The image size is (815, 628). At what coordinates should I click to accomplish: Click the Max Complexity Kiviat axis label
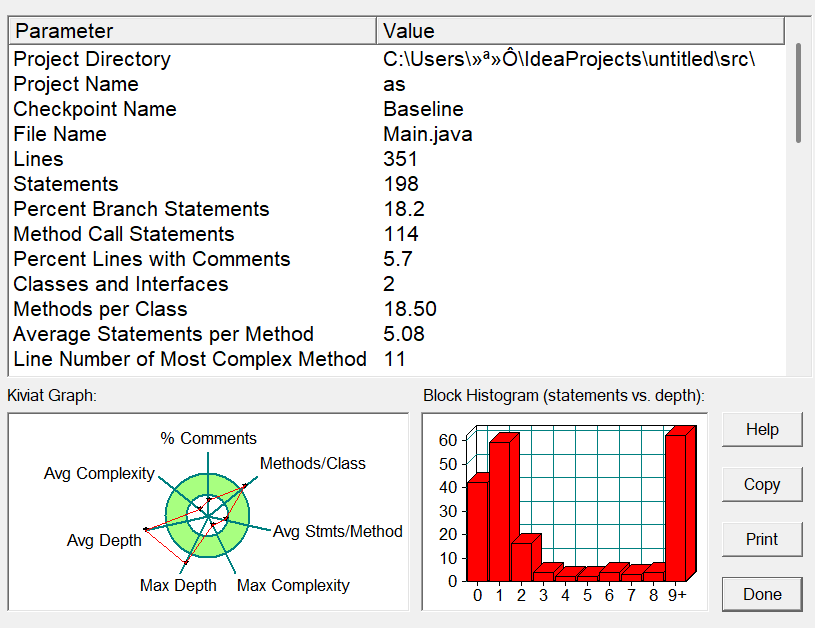pos(293,585)
